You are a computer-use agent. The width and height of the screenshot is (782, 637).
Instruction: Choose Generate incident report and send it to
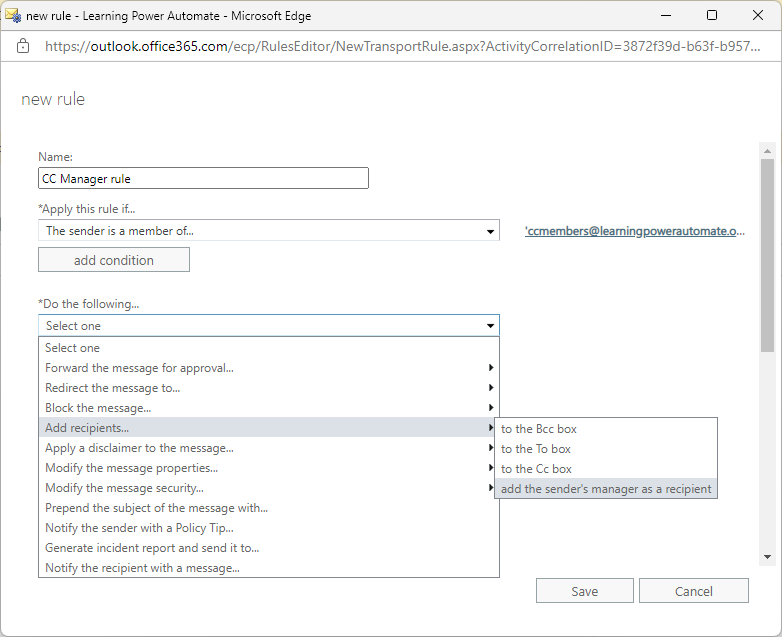(152, 548)
